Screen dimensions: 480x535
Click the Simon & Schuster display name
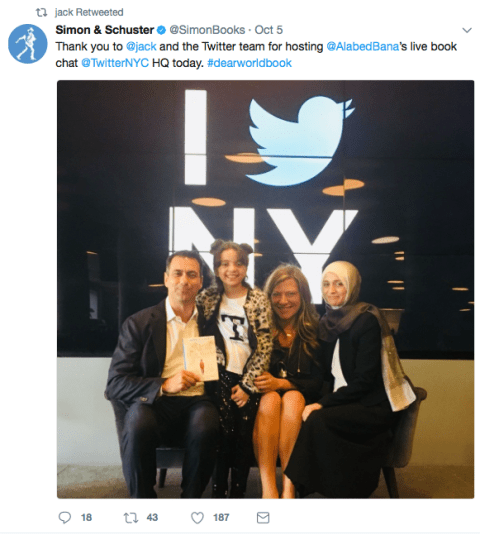click(105, 30)
